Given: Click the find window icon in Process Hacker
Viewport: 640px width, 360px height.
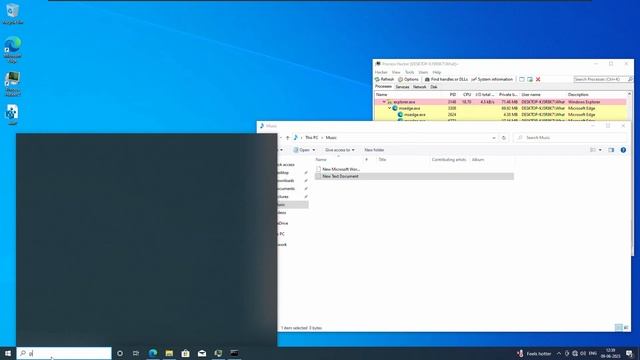Looking at the screenshot, I should click(522, 79).
